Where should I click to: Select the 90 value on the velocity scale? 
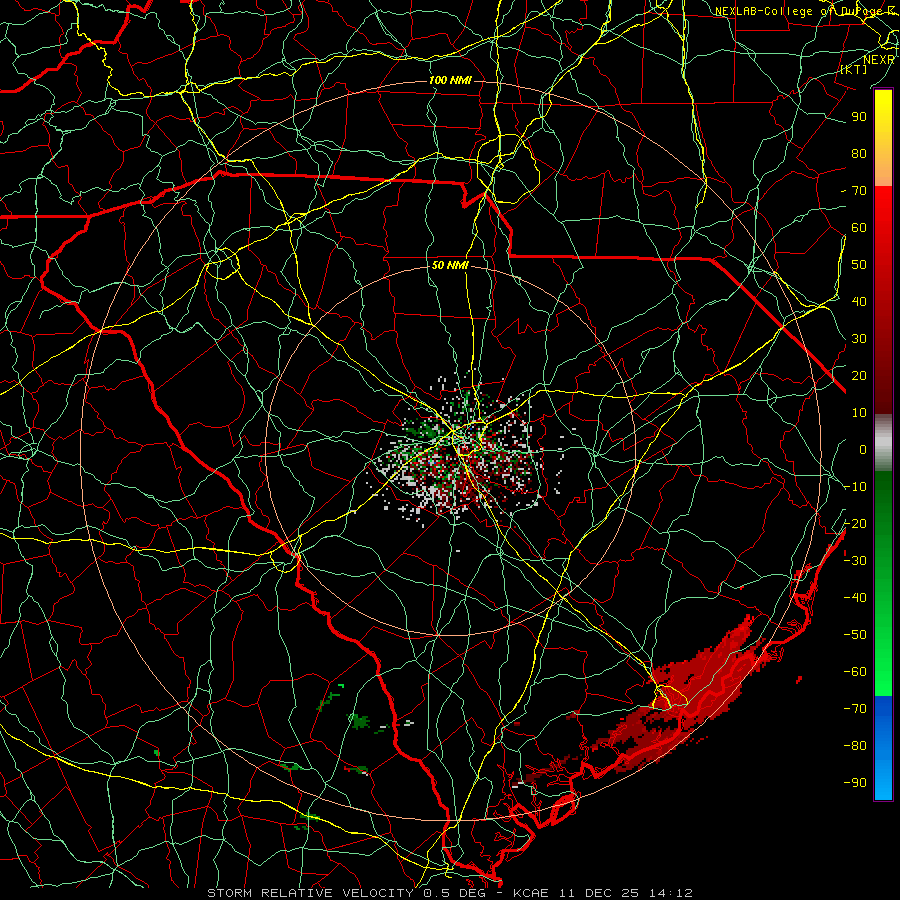[859, 117]
